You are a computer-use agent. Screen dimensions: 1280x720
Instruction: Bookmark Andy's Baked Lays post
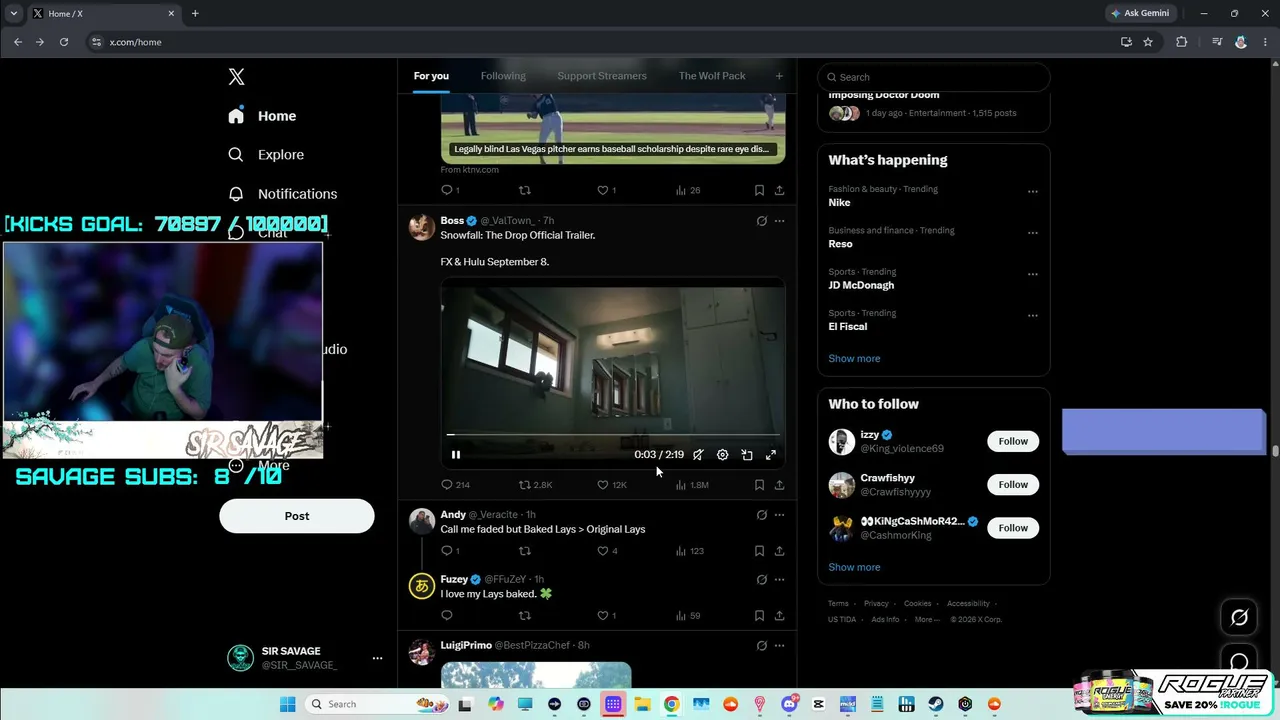coord(759,551)
